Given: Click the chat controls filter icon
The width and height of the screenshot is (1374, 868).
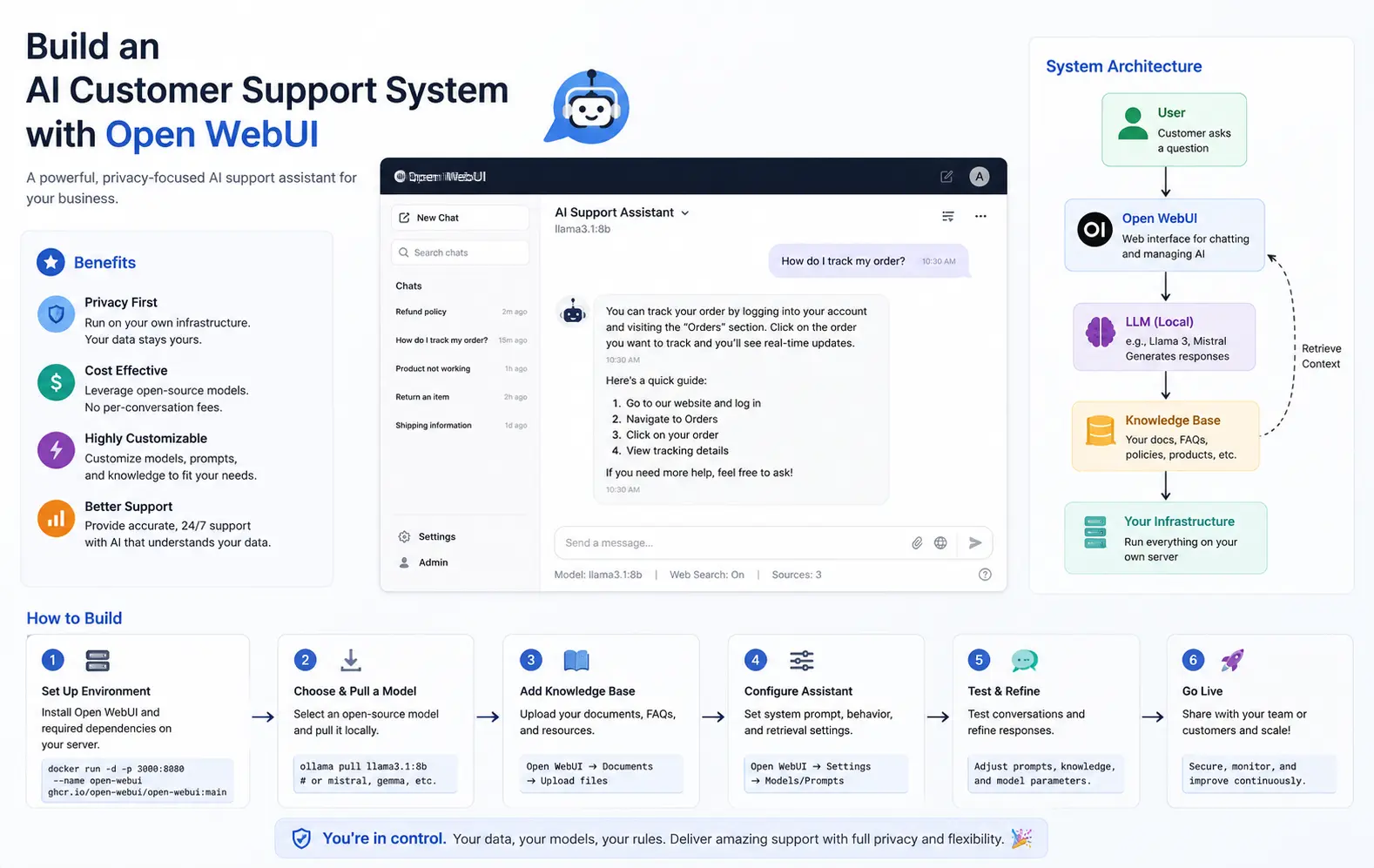Looking at the screenshot, I should pyautogui.click(x=948, y=217).
